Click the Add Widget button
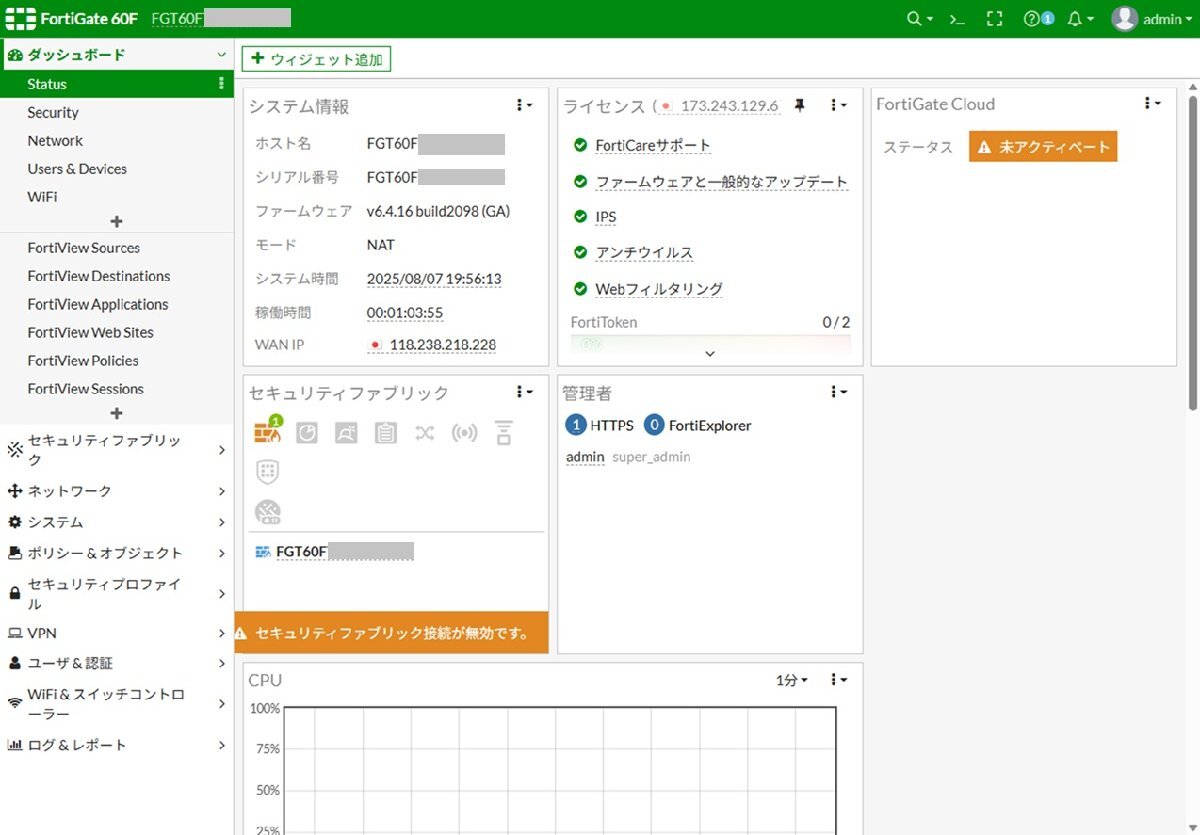Viewport: 1200px width, 835px height. (x=316, y=60)
